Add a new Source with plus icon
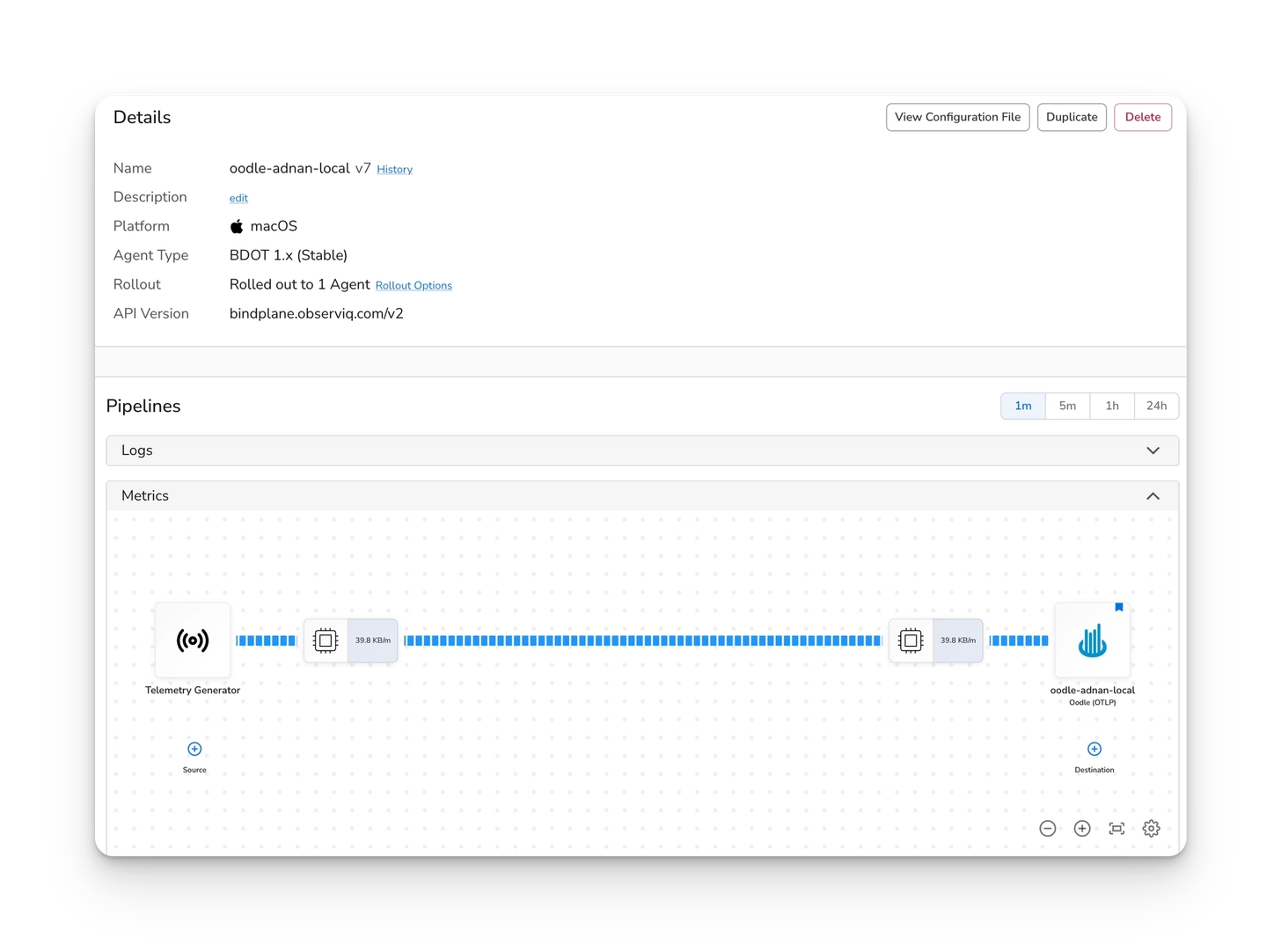The height and width of the screenshot is (952, 1281). click(x=194, y=749)
